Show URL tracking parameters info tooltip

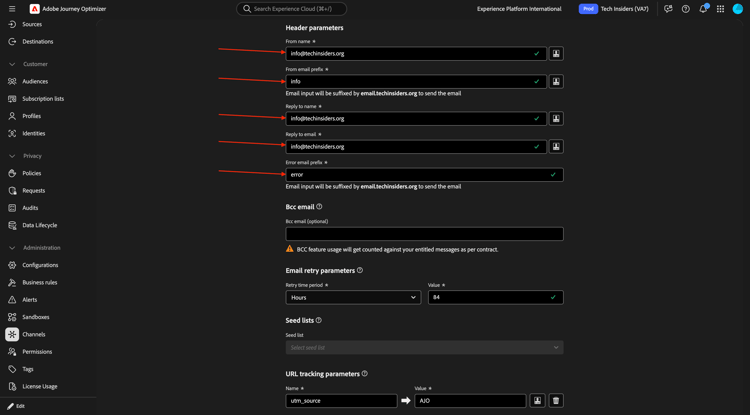(364, 373)
